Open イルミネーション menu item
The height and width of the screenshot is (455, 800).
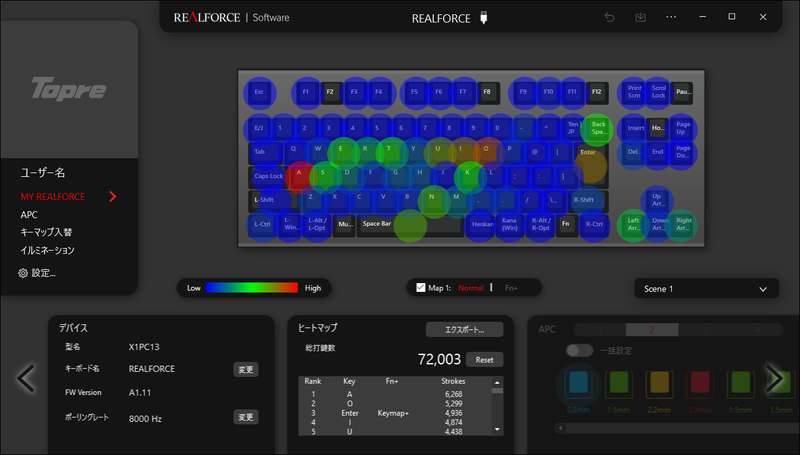click(47, 250)
